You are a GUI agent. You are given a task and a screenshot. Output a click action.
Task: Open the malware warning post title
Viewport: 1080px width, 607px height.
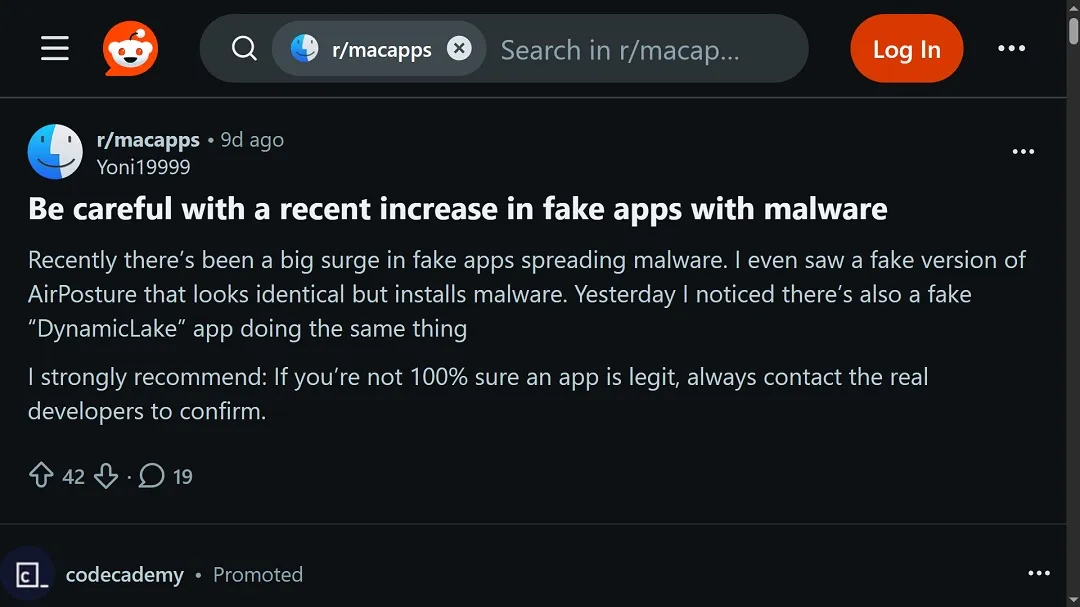point(458,209)
